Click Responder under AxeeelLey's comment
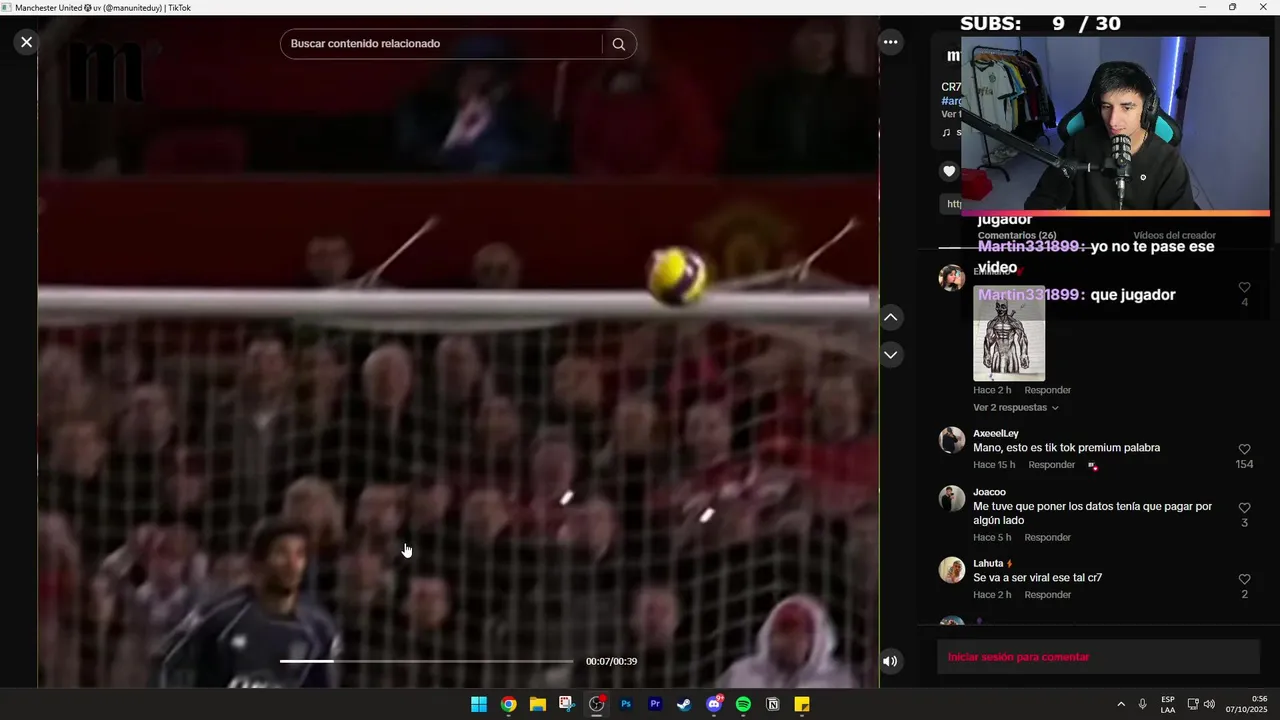The width and height of the screenshot is (1280, 720). click(1051, 465)
